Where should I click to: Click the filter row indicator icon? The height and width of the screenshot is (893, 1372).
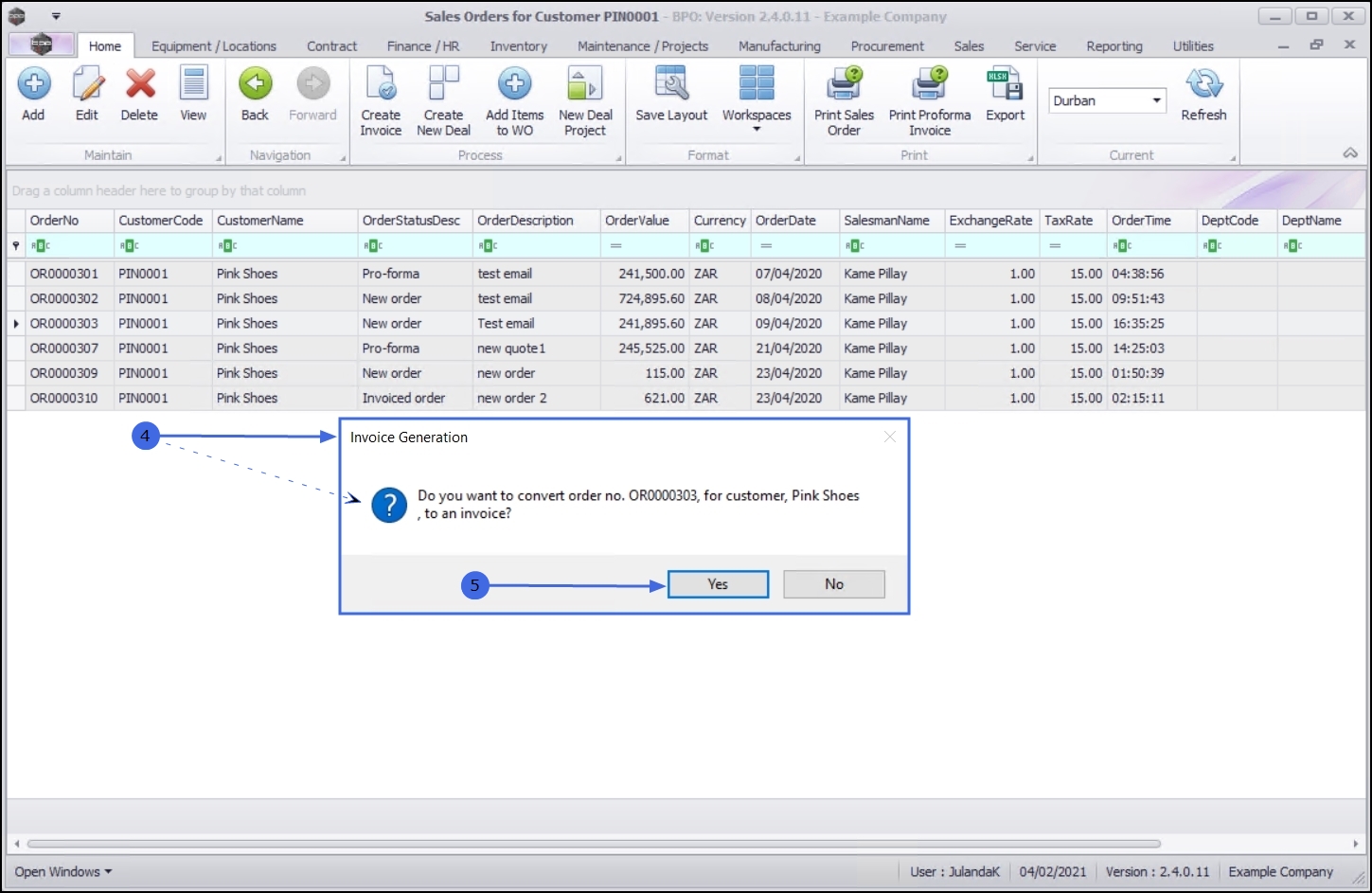click(x=16, y=245)
